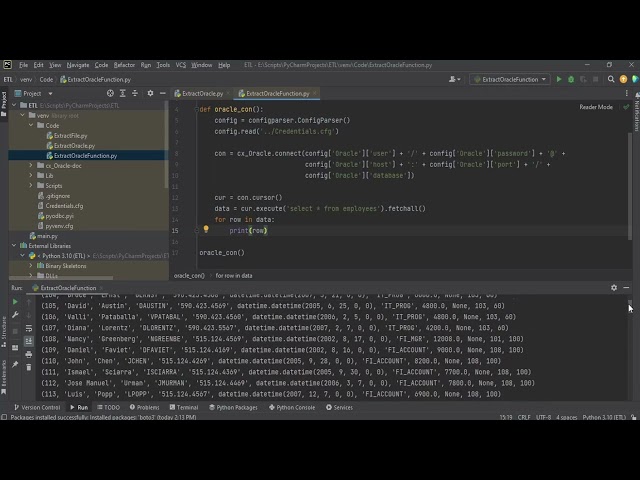
Task: Pin the Run tab with pin icon
Action: click(x=15, y=364)
